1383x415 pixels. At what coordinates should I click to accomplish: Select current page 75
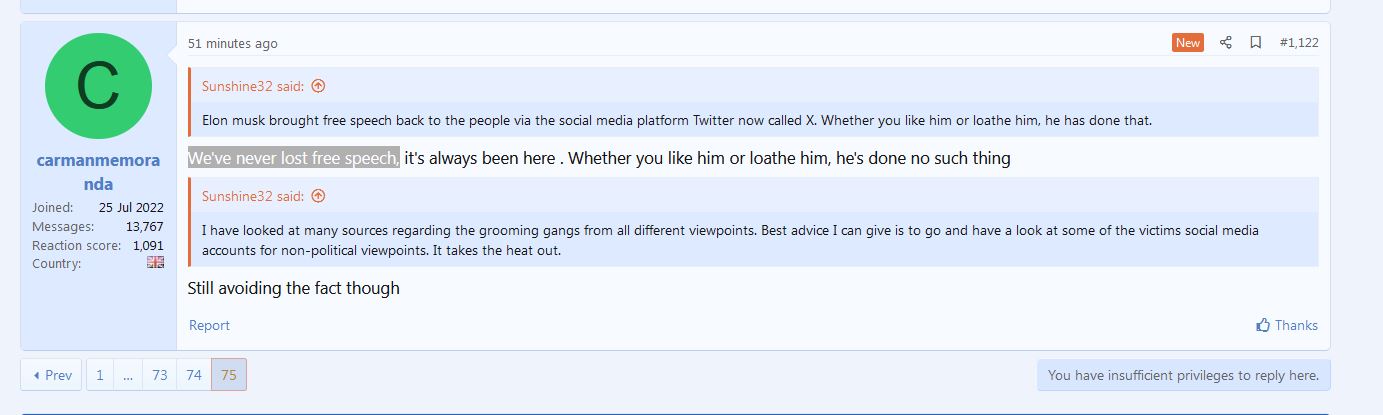(229, 375)
